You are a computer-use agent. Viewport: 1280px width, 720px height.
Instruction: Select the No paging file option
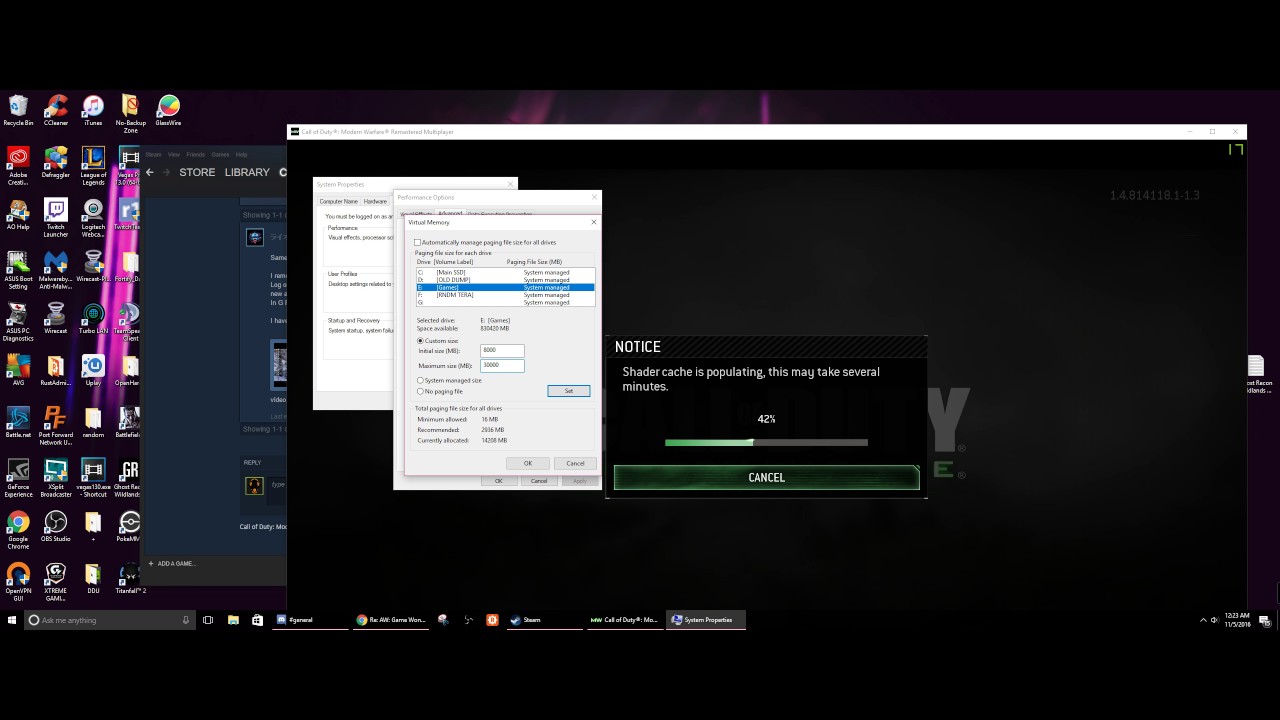(420, 391)
